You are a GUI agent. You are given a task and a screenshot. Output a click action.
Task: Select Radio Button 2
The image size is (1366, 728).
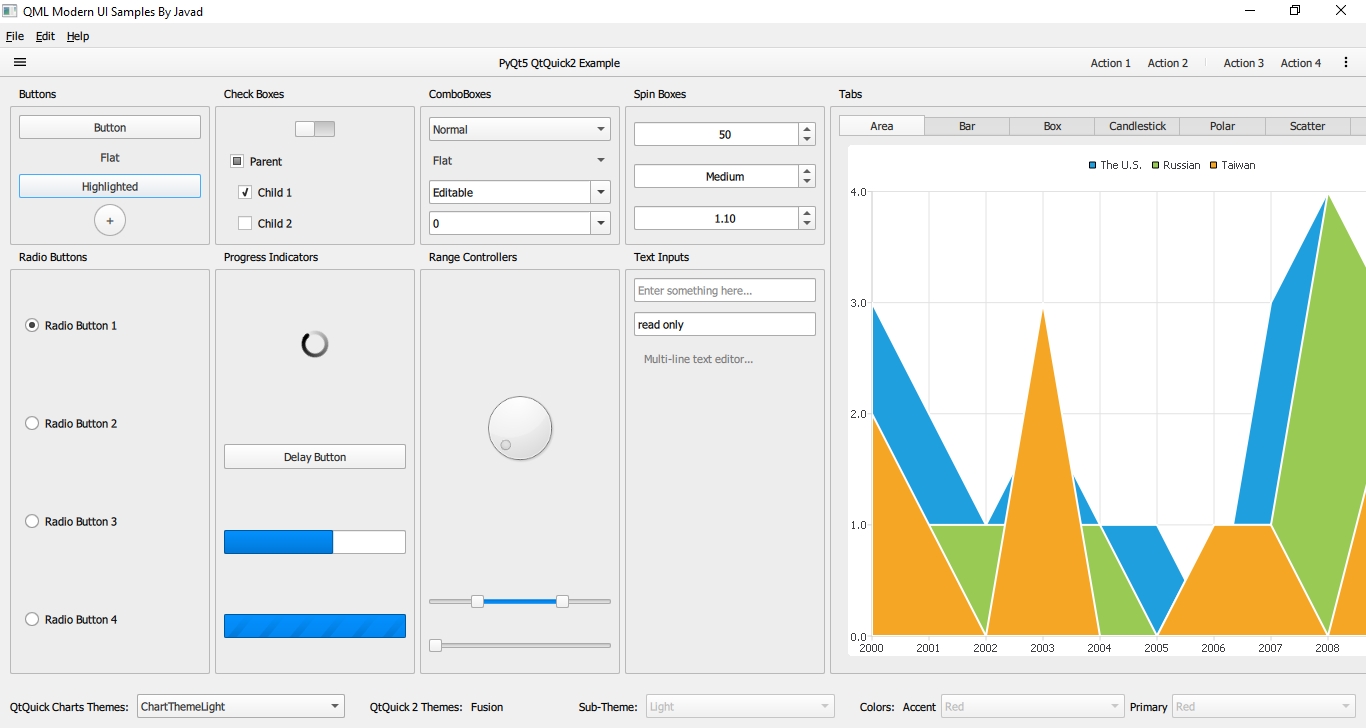pyautogui.click(x=32, y=423)
